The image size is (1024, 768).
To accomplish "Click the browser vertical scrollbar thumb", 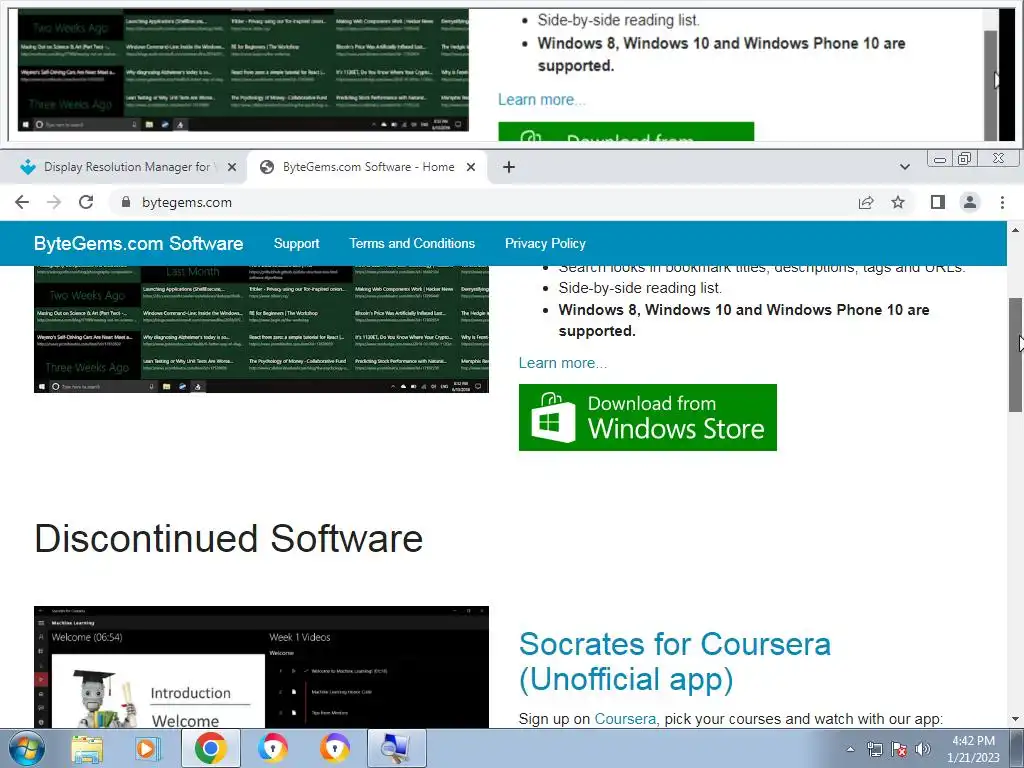I will point(1015,355).
